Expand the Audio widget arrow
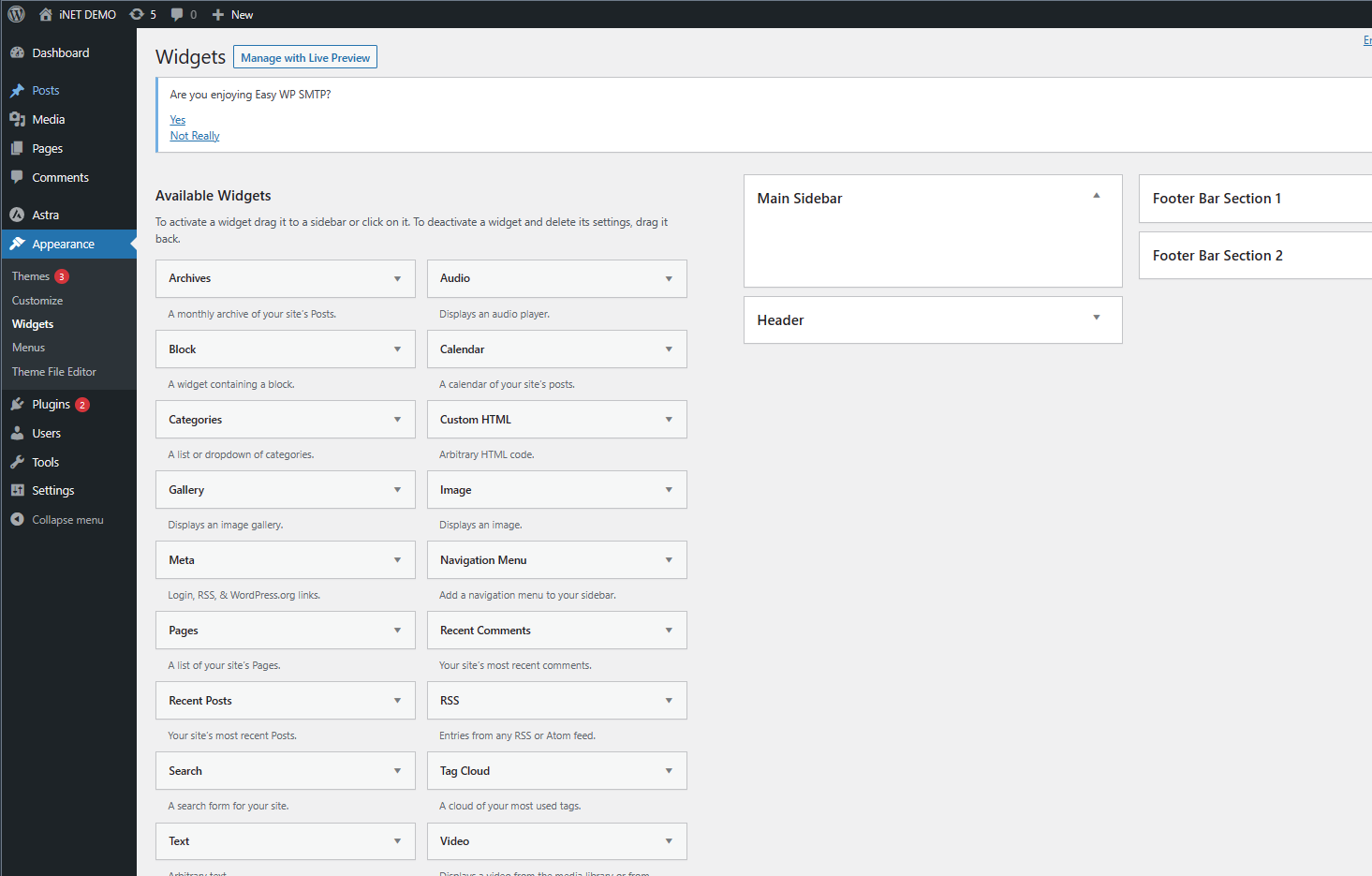Screen dimensions: 1372x876 [669, 279]
